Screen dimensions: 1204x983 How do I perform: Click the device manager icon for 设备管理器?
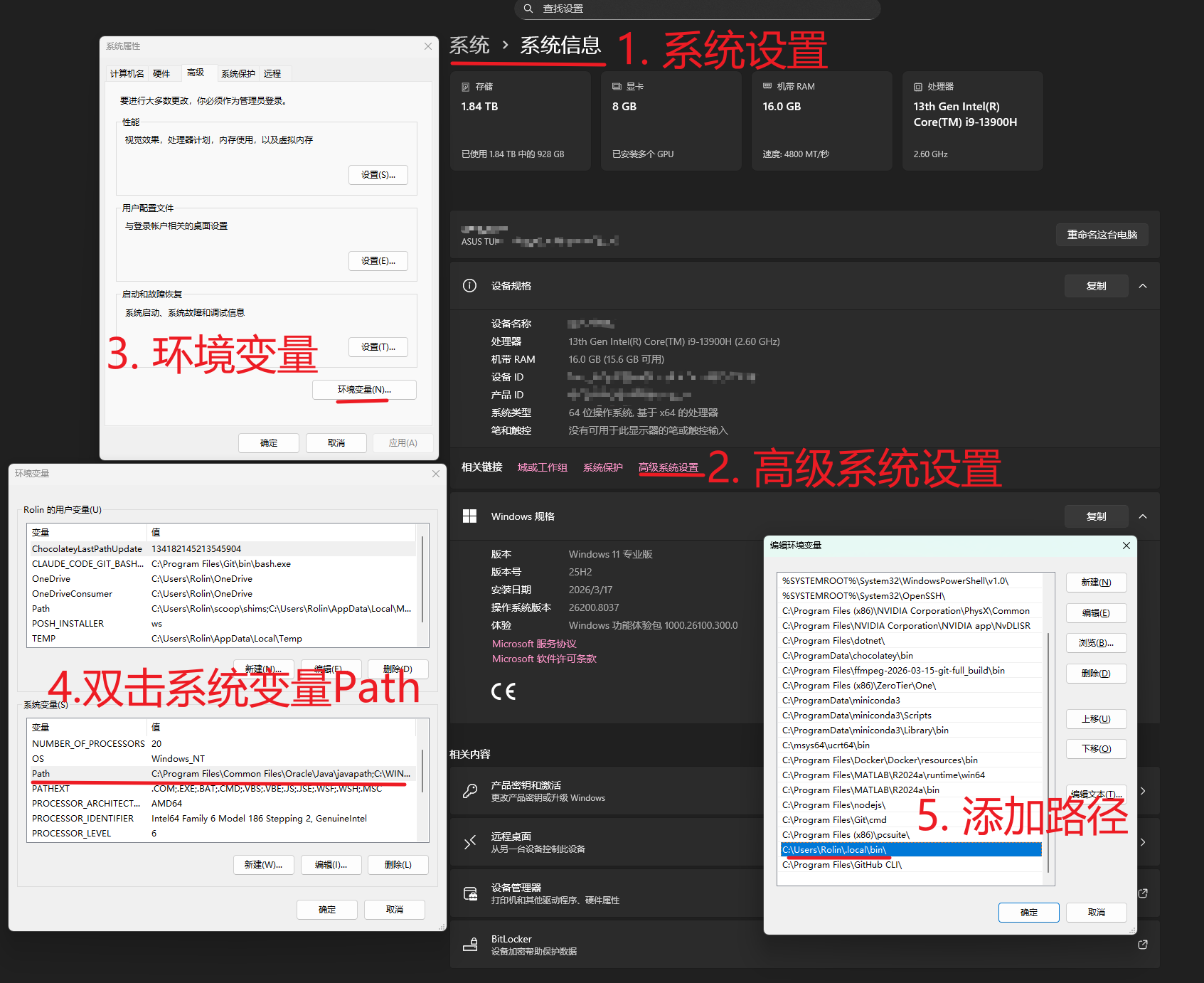[x=470, y=893]
